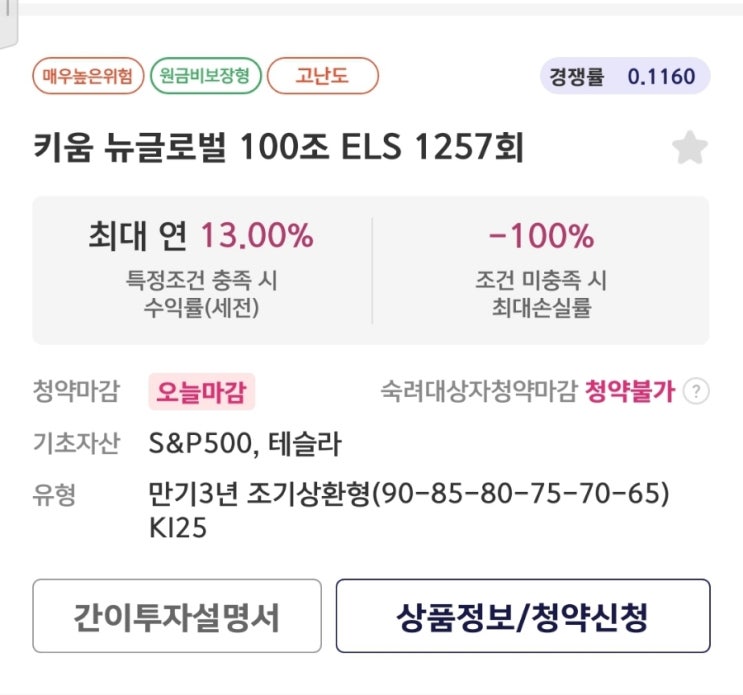Image resolution: width=743 pixels, height=695 pixels.
Task: Select the ELS 1257회 product title
Action: (278, 148)
